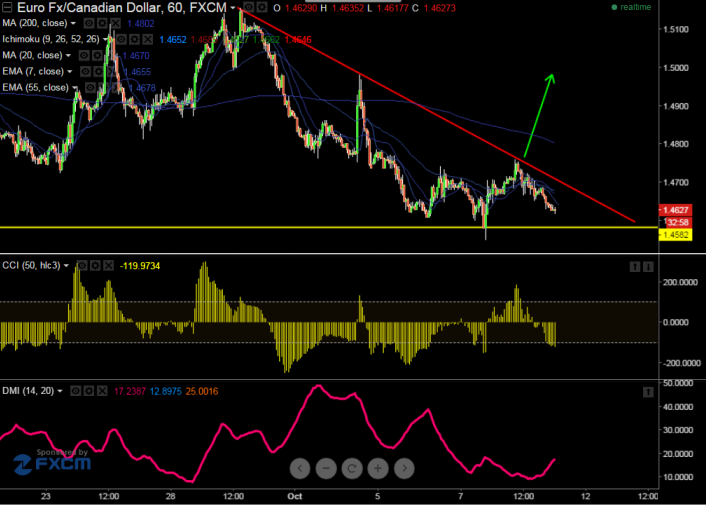
Task: Click the DMI value 25.0016
Action: tap(202, 392)
